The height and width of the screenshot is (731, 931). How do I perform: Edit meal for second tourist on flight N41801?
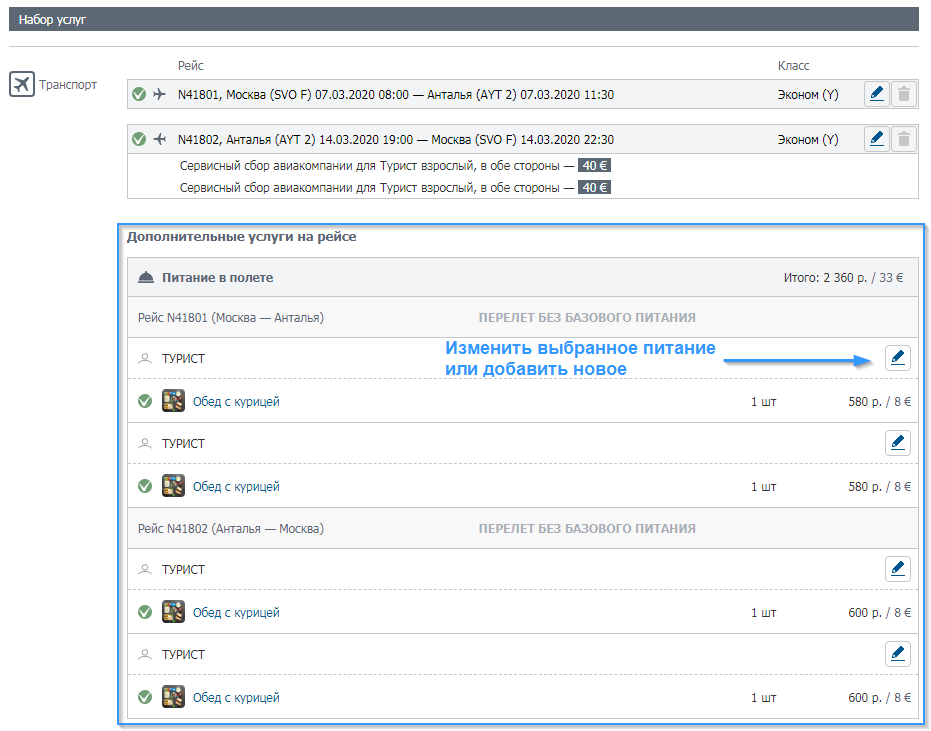tap(898, 443)
